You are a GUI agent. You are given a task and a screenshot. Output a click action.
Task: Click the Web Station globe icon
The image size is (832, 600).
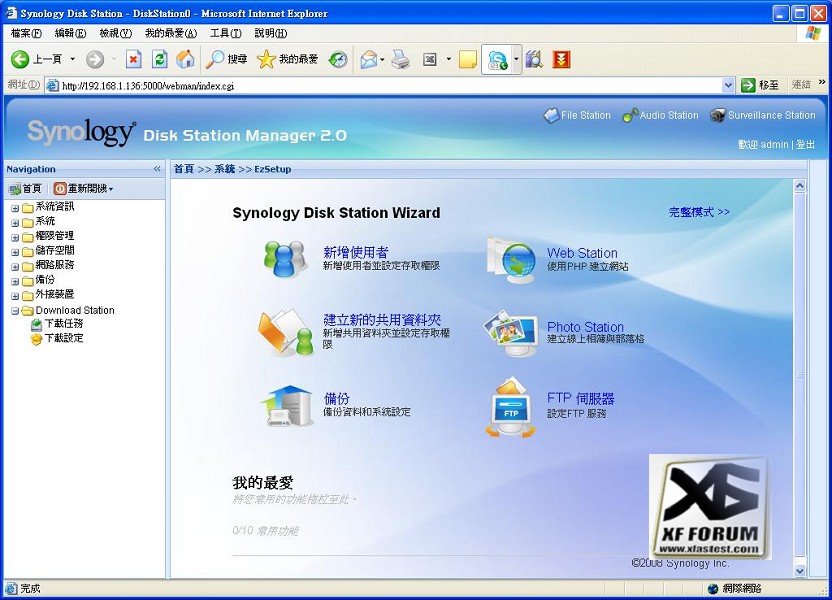pyautogui.click(x=511, y=260)
